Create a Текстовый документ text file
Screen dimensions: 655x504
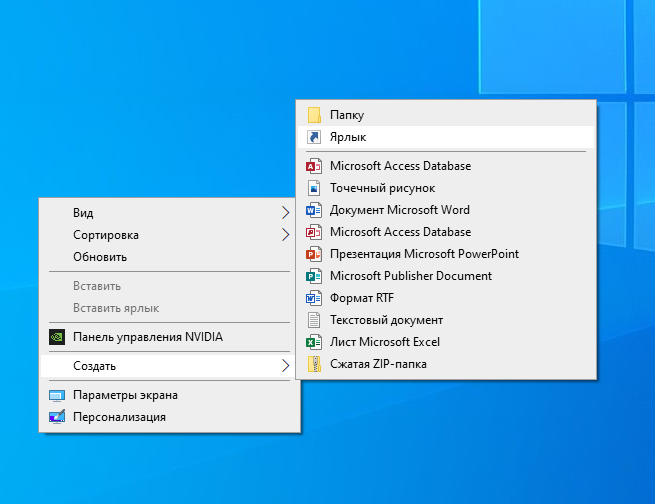coord(446,320)
